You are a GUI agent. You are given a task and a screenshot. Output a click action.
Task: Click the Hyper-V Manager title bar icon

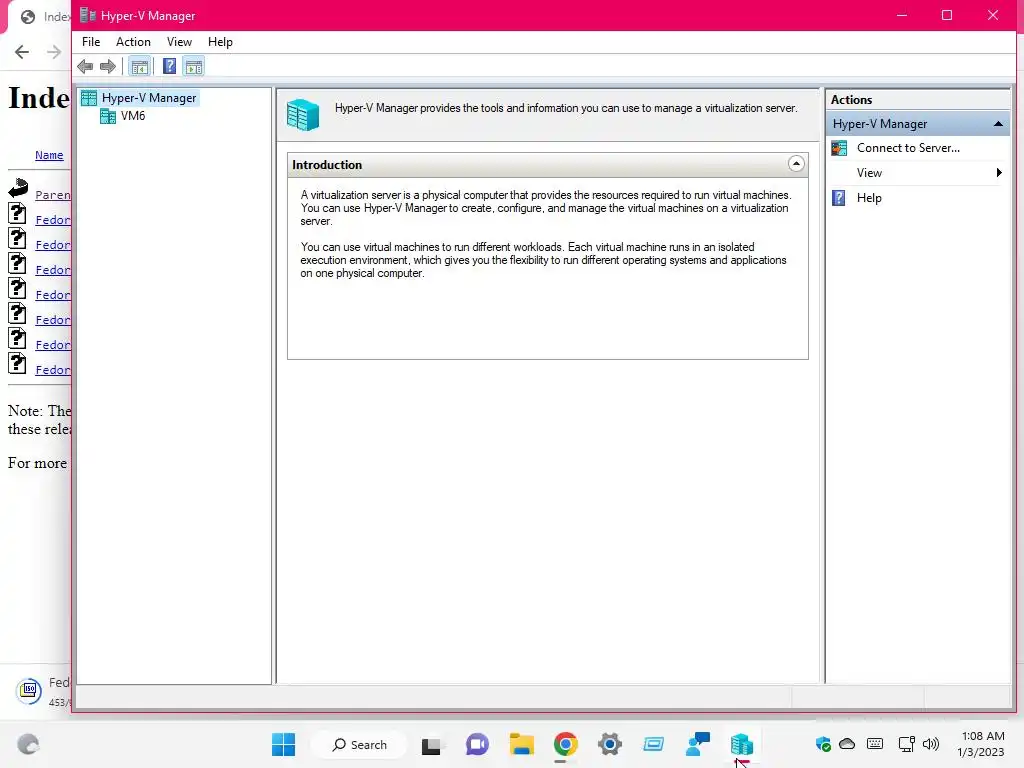point(88,15)
